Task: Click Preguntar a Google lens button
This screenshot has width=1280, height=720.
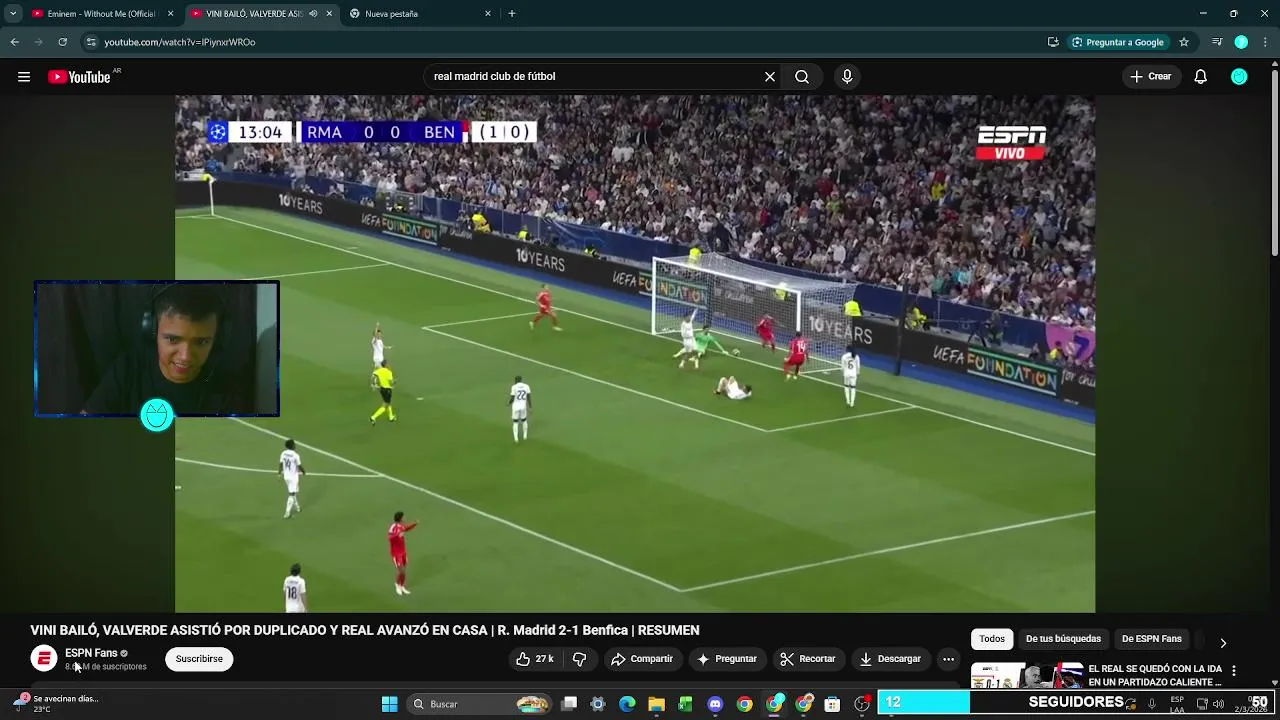Action: pos(1118,42)
